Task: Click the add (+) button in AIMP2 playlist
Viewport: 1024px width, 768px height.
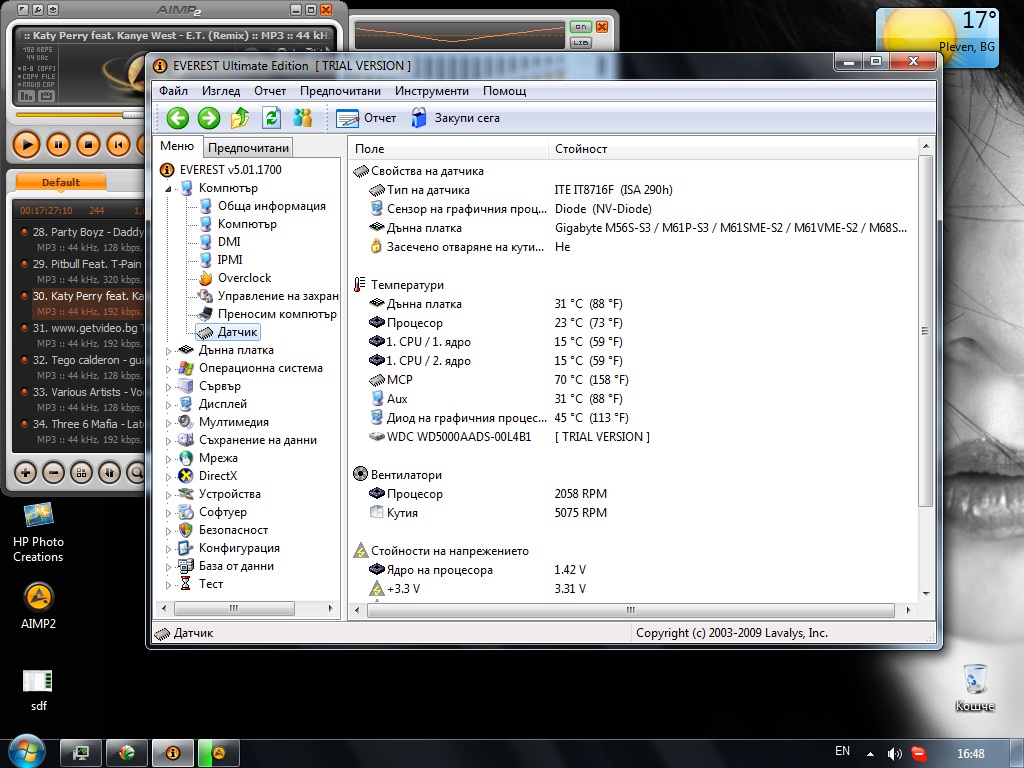Action: pos(25,472)
